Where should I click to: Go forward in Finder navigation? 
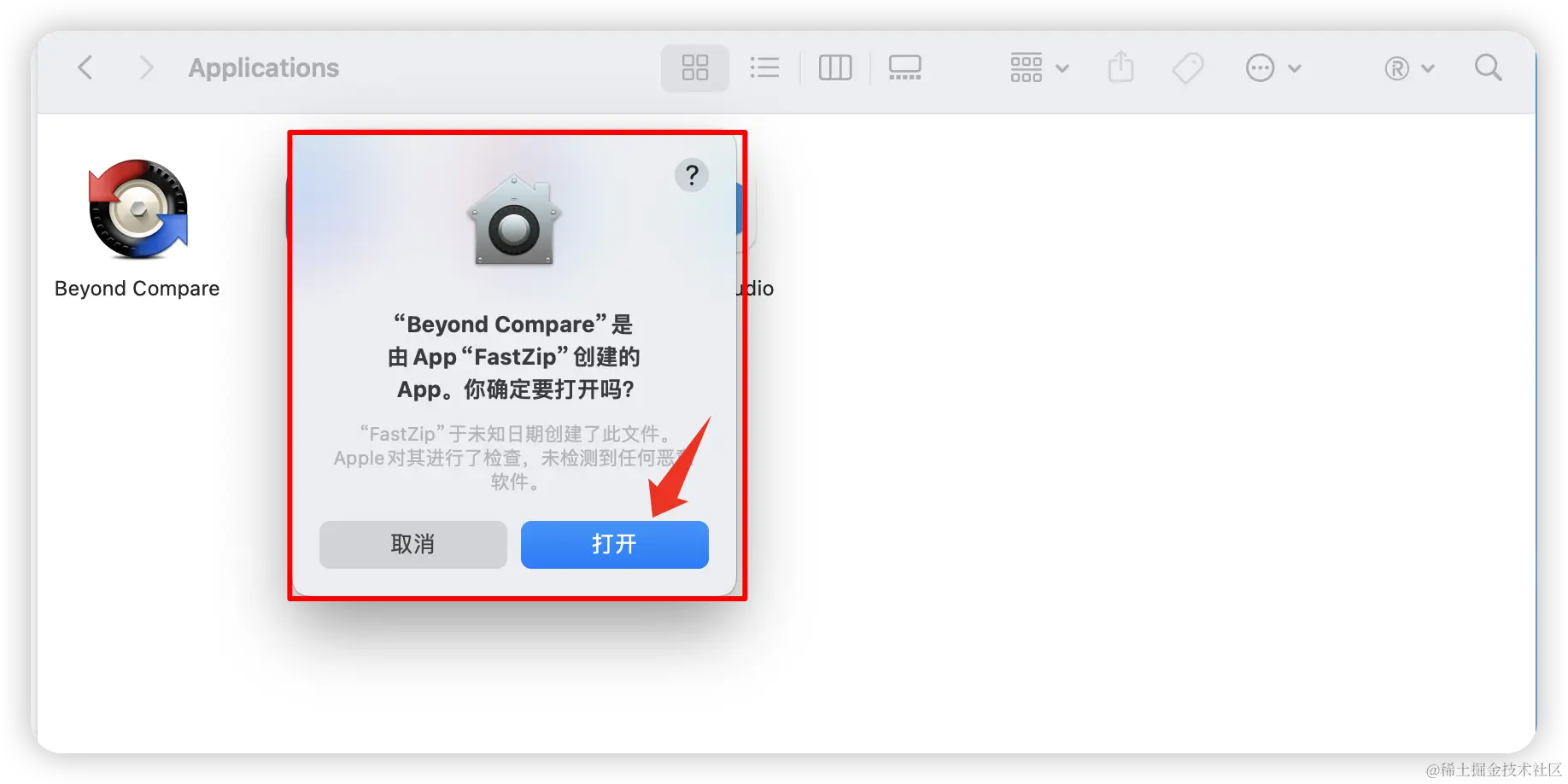(146, 67)
